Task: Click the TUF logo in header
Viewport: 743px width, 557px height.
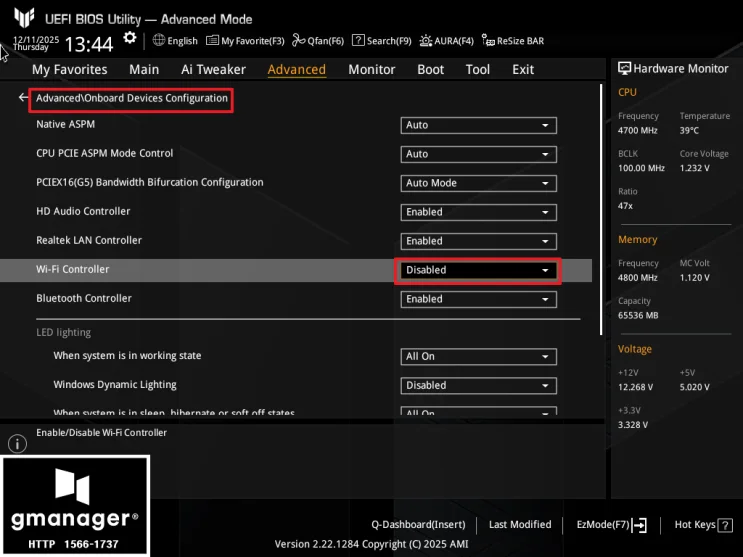Action: 24,18
